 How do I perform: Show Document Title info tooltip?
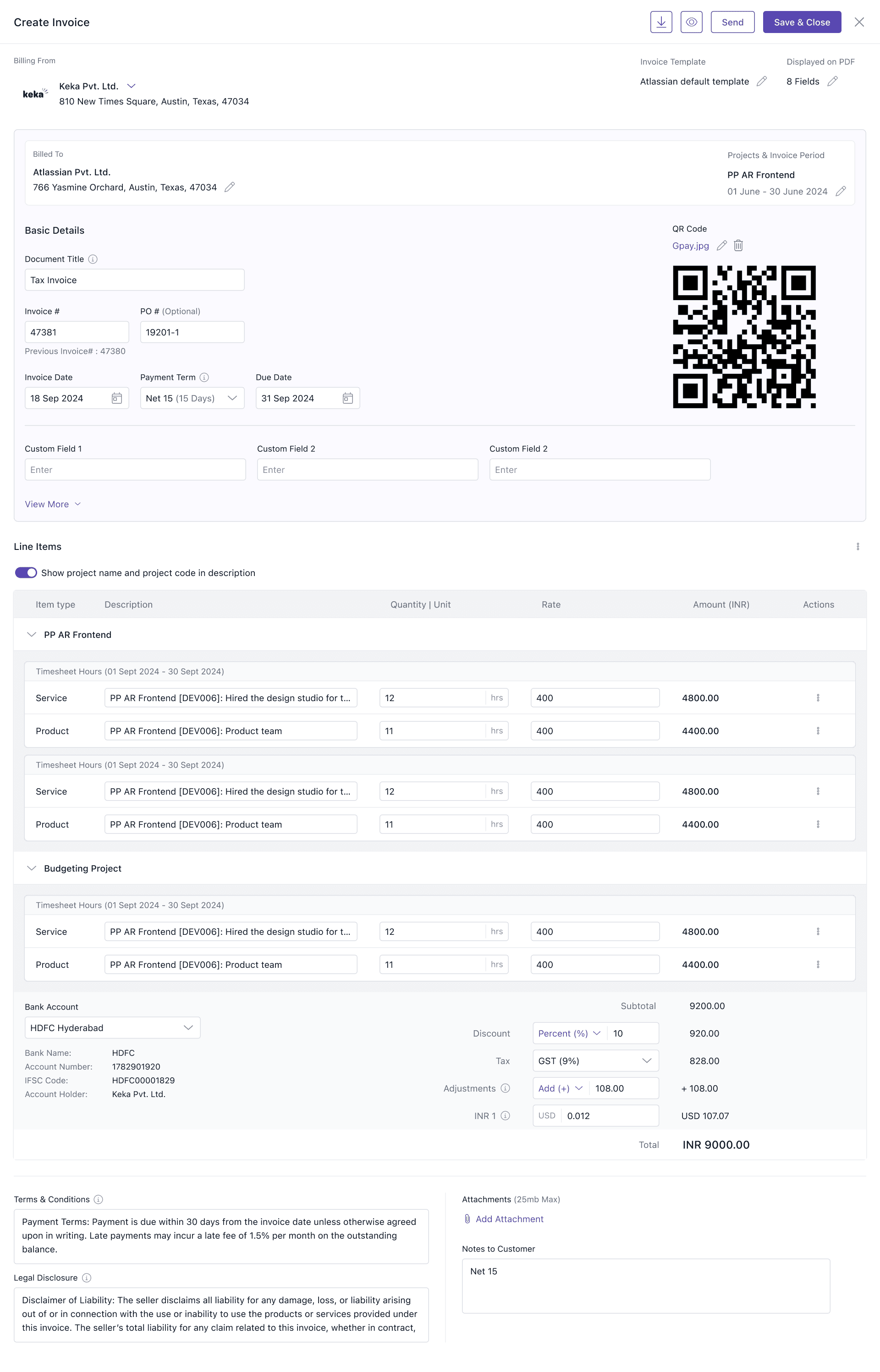(93, 259)
